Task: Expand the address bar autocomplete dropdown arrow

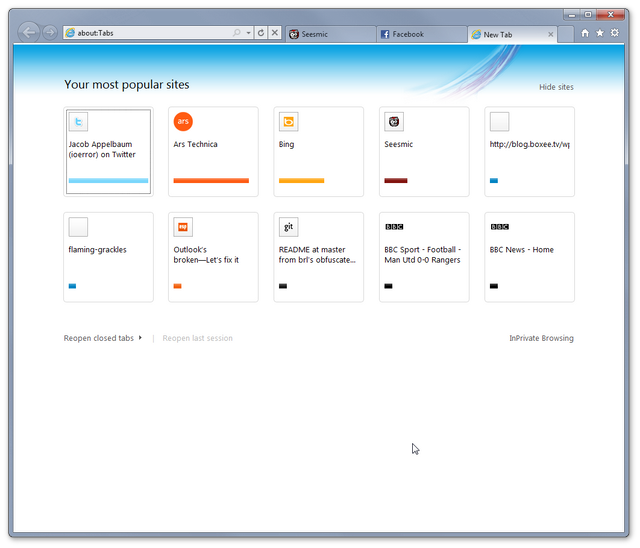Action: 248,33
